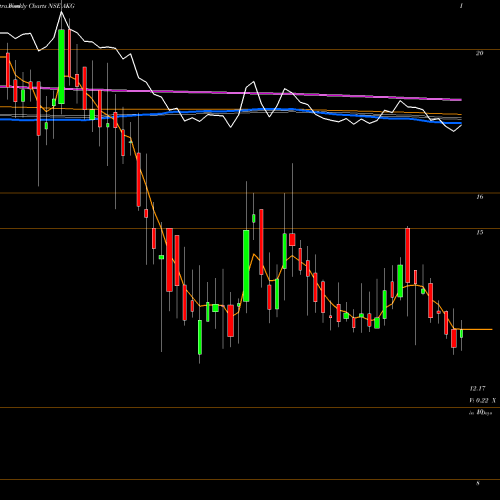500x500 pixels.
Task: Click the '16' price axis label
Action: pyautogui.click(x=479, y=197)
